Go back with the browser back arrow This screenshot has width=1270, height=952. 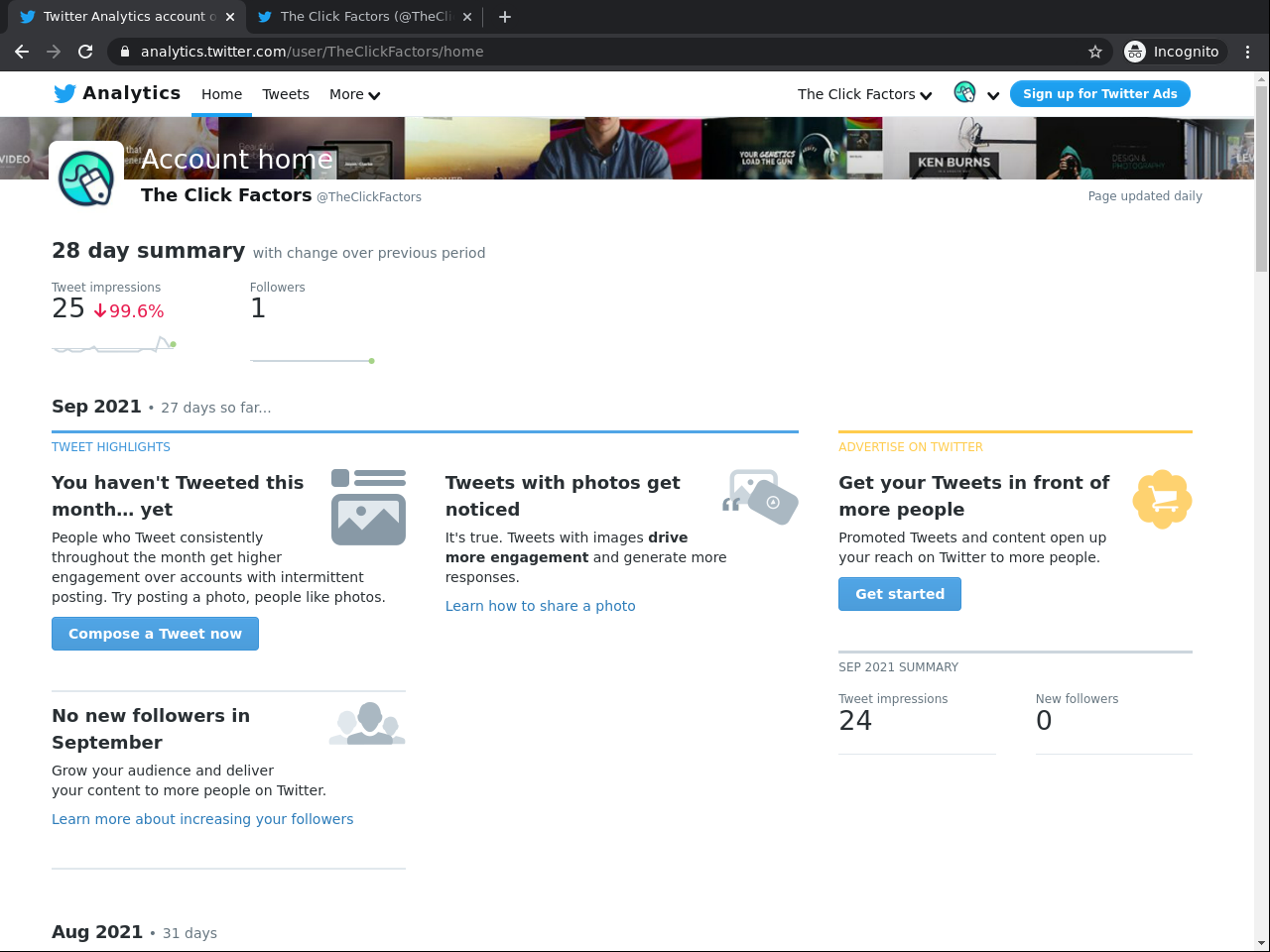point(22,52)
